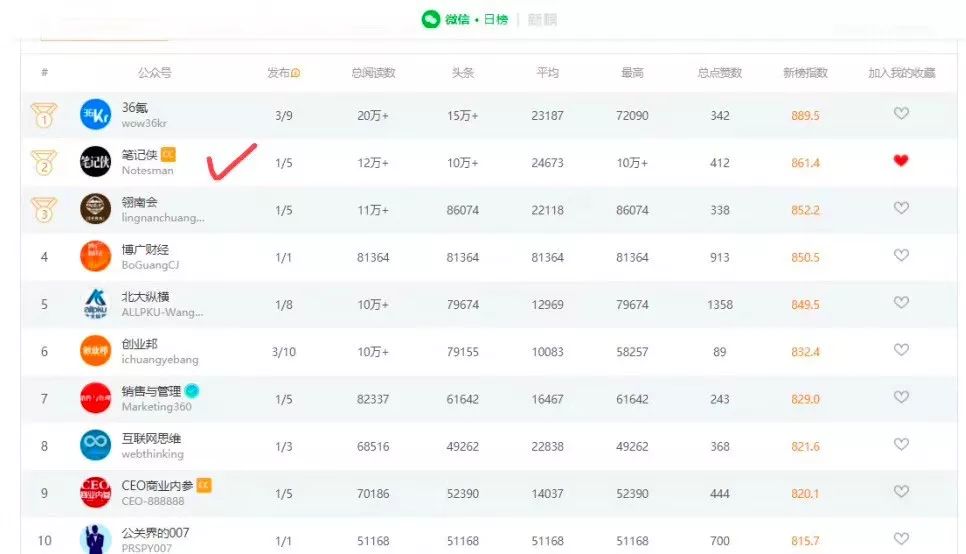Add 36氪 to favorites with heart
This screenshot has width=966, height=554.
901,113
